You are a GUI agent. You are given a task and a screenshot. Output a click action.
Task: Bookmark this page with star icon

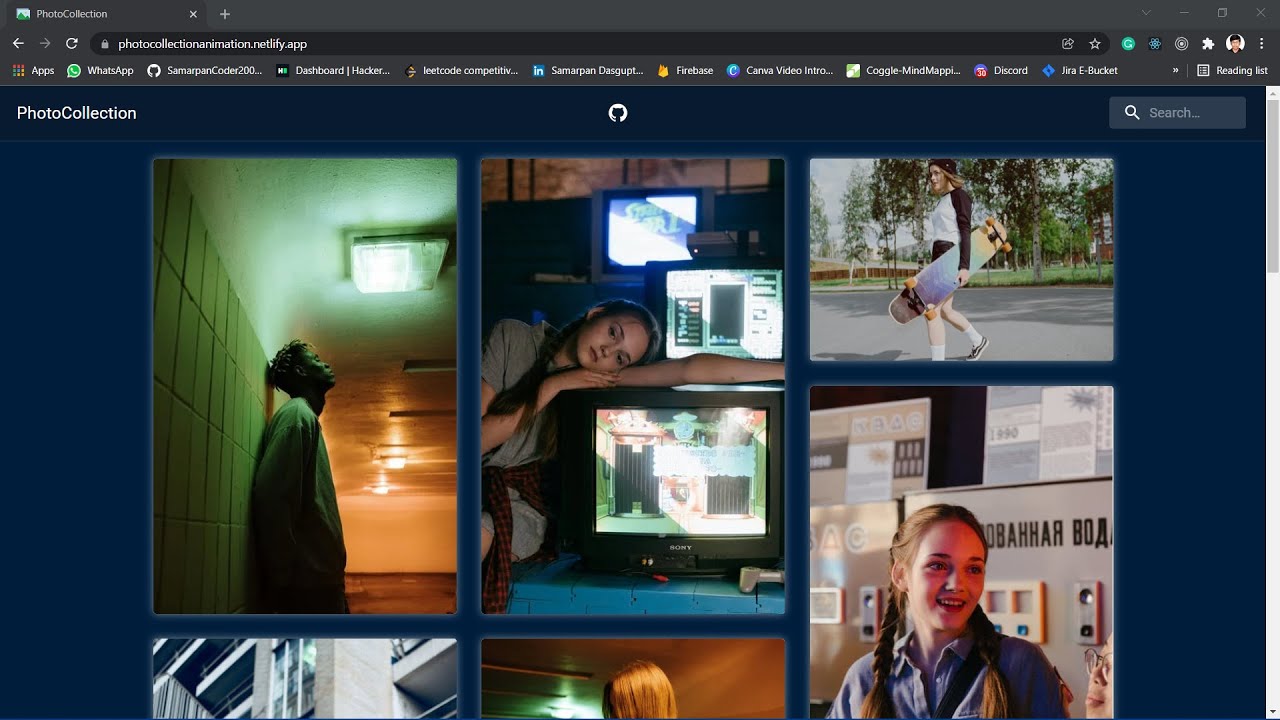coord(1095,44)
